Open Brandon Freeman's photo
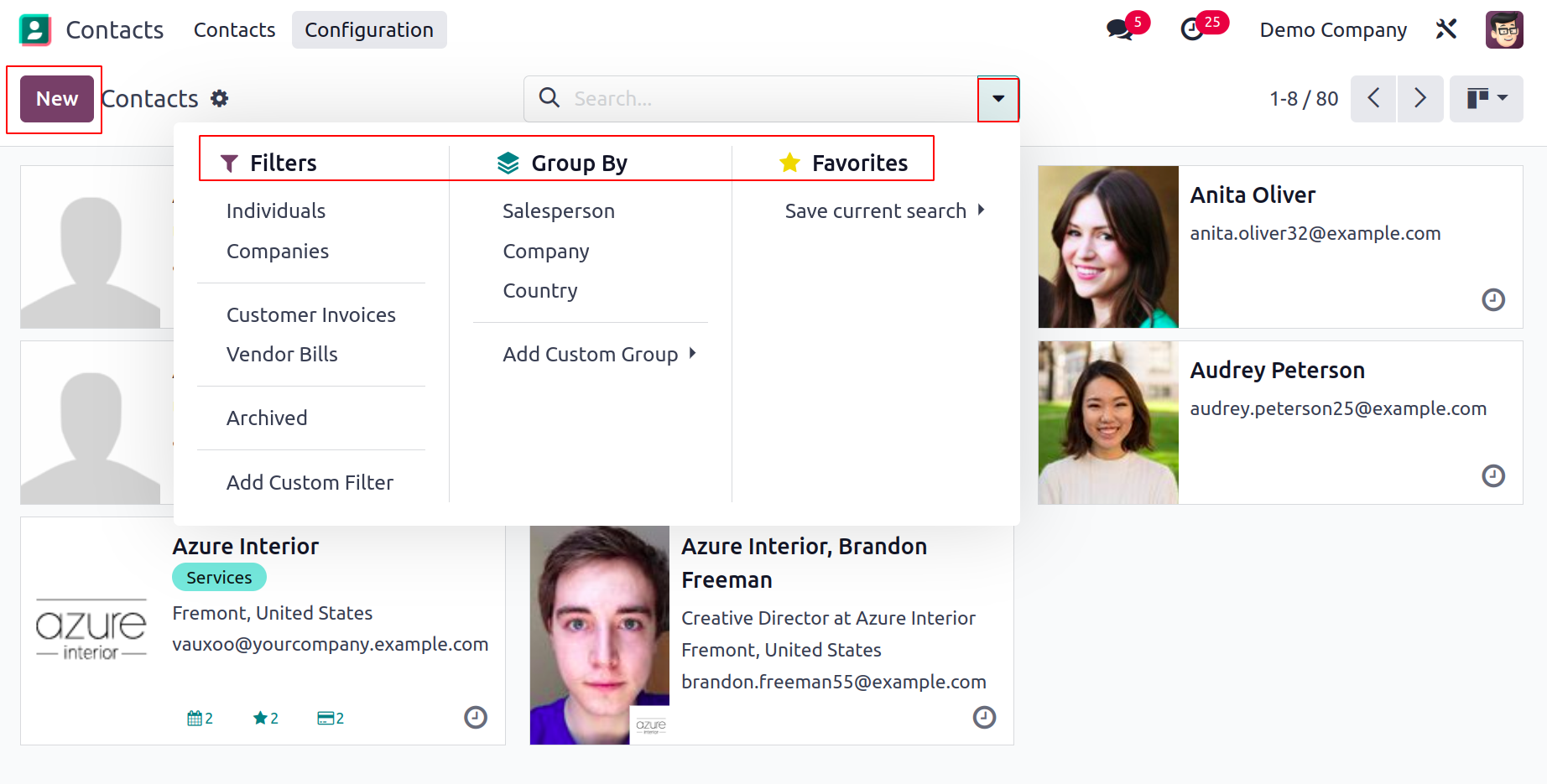This screenshot has width=1547, height=784. click(x=600, y=635)
